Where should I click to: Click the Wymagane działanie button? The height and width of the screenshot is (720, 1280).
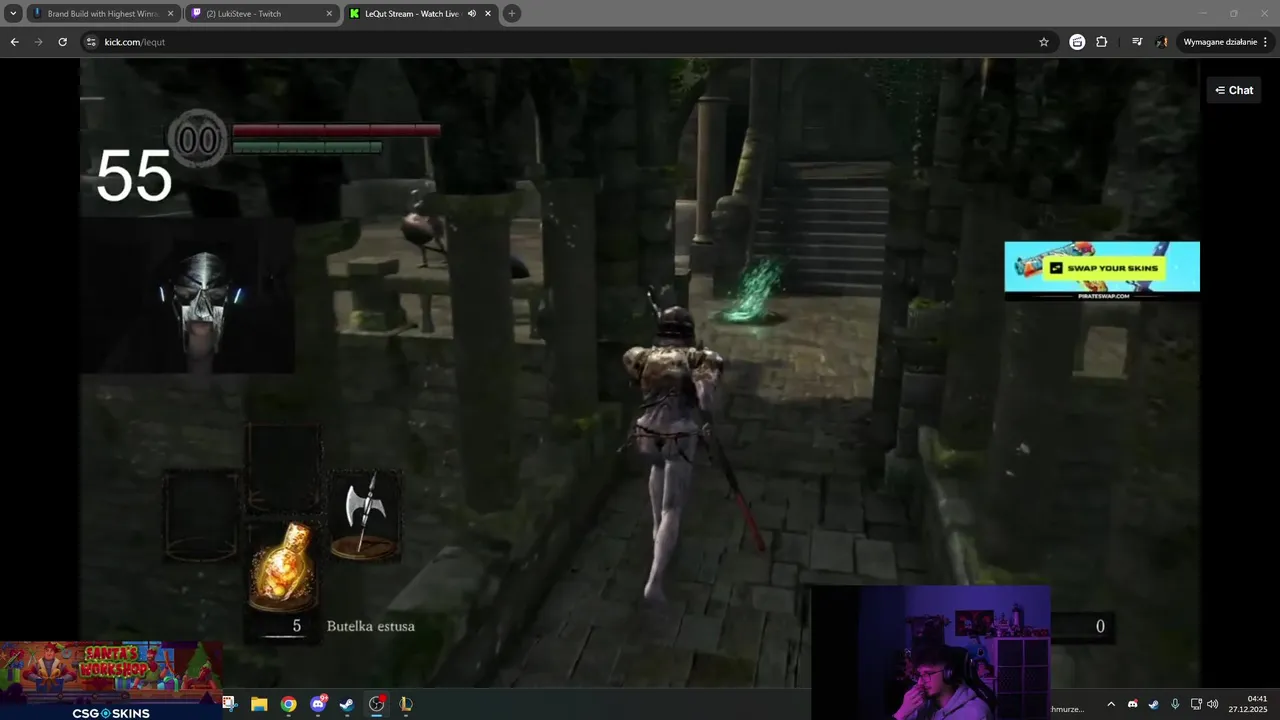(x=1225, y=42)
